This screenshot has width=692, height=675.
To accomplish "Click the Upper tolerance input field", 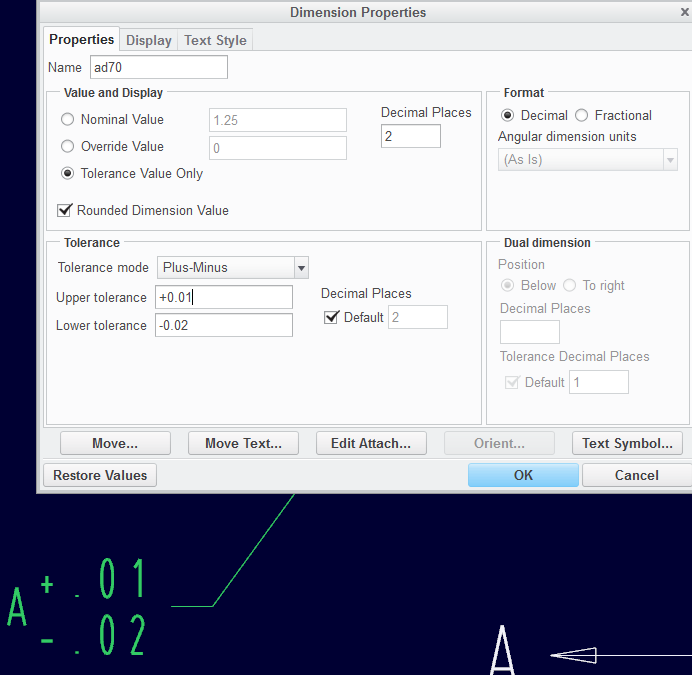I will [224, 297].
